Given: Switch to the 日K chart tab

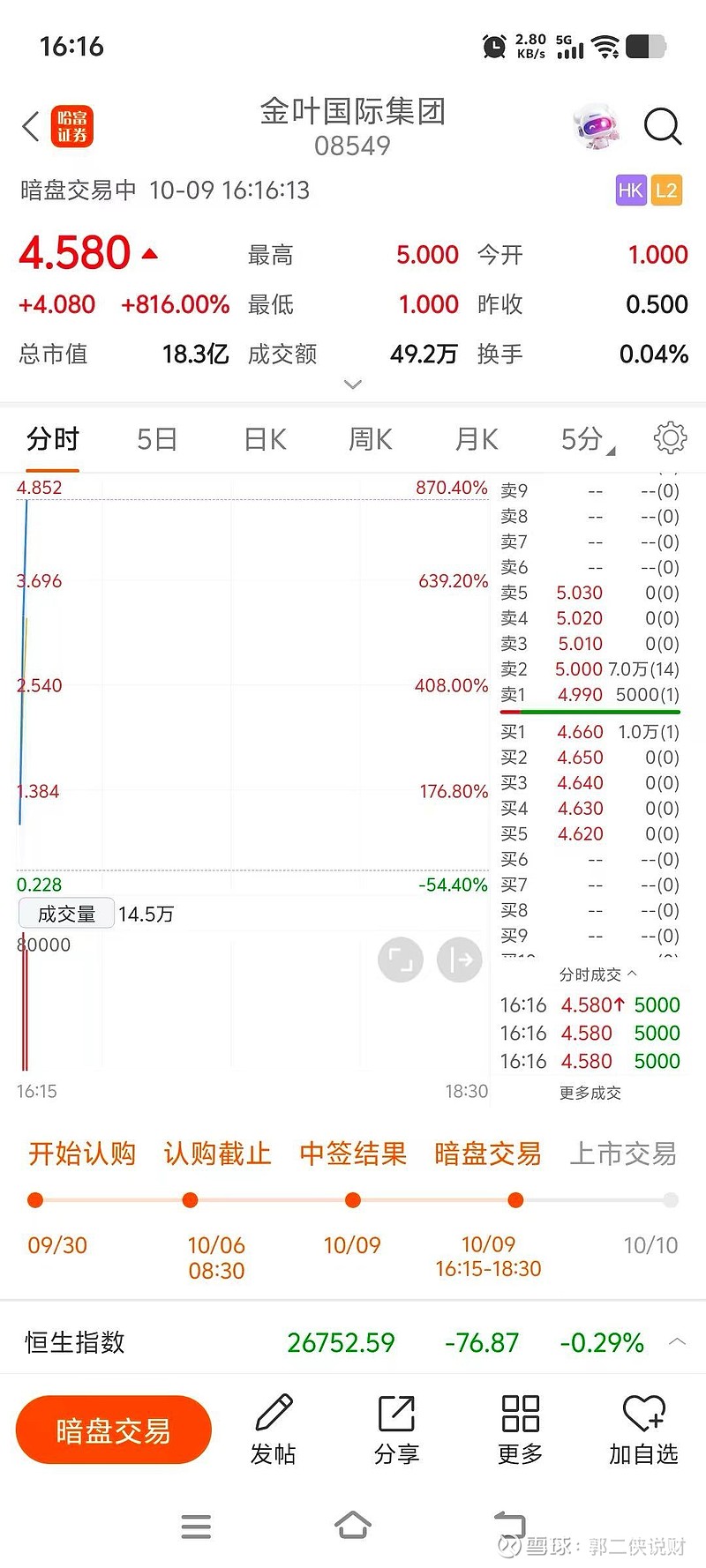Looking at the screenshot, I should [265, 439].
